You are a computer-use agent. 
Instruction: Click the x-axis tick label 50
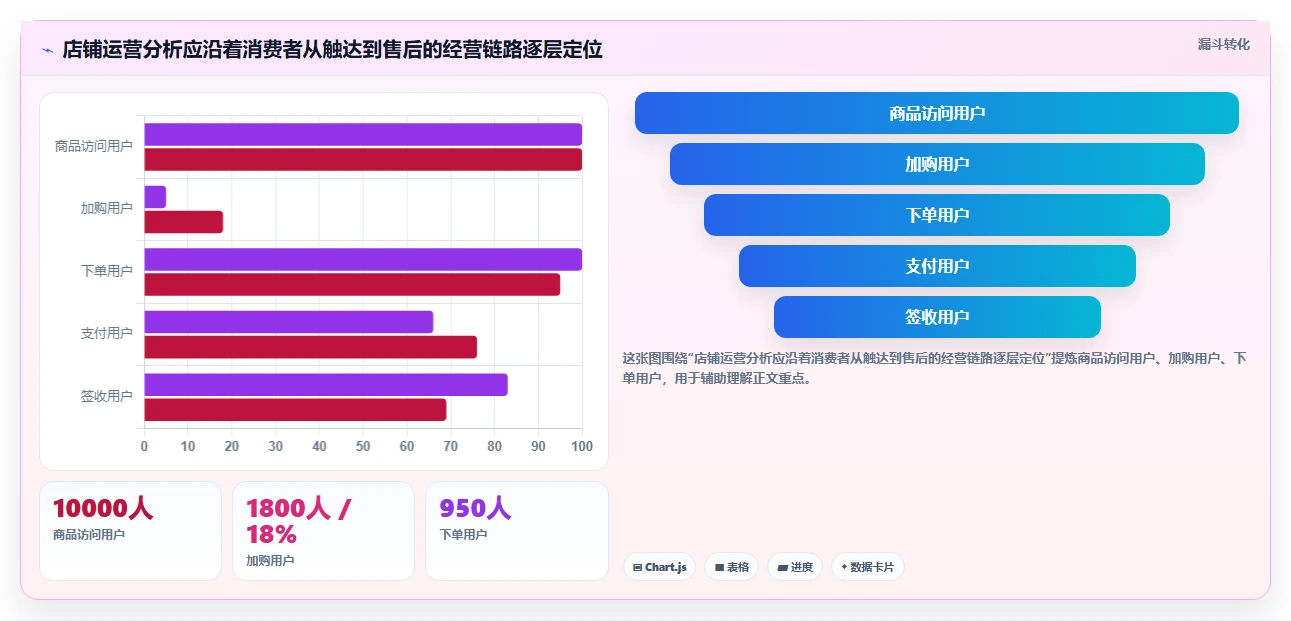[x=363, y=446]
